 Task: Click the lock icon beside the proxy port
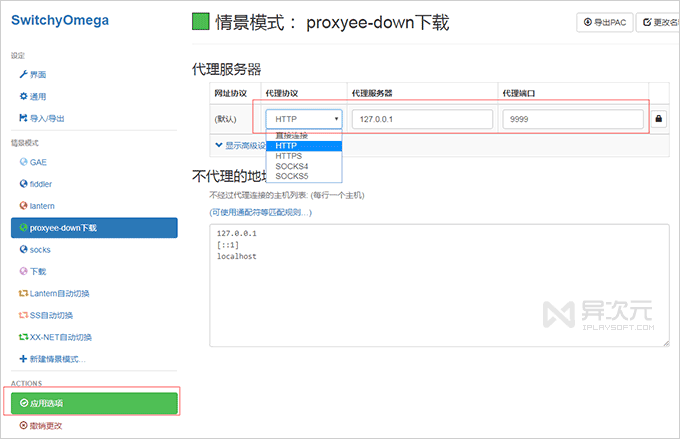[x=659, y=119]
